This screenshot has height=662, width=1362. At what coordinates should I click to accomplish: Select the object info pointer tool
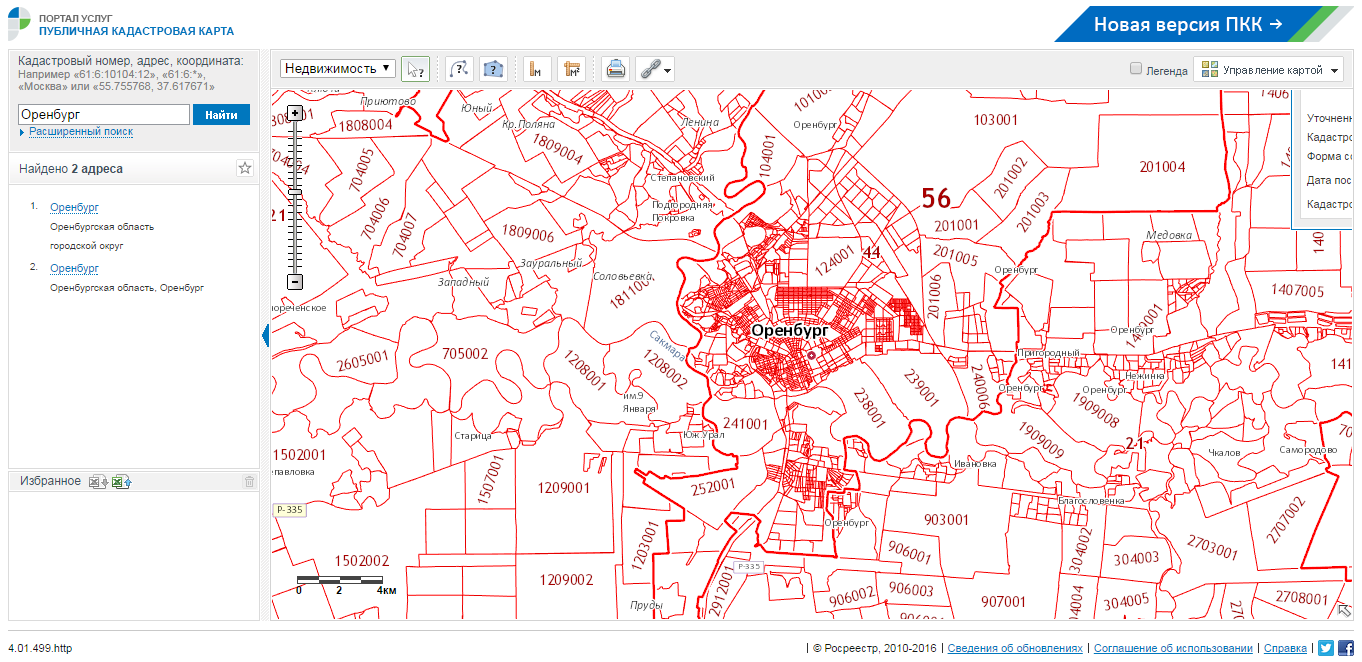pos(414,69)
